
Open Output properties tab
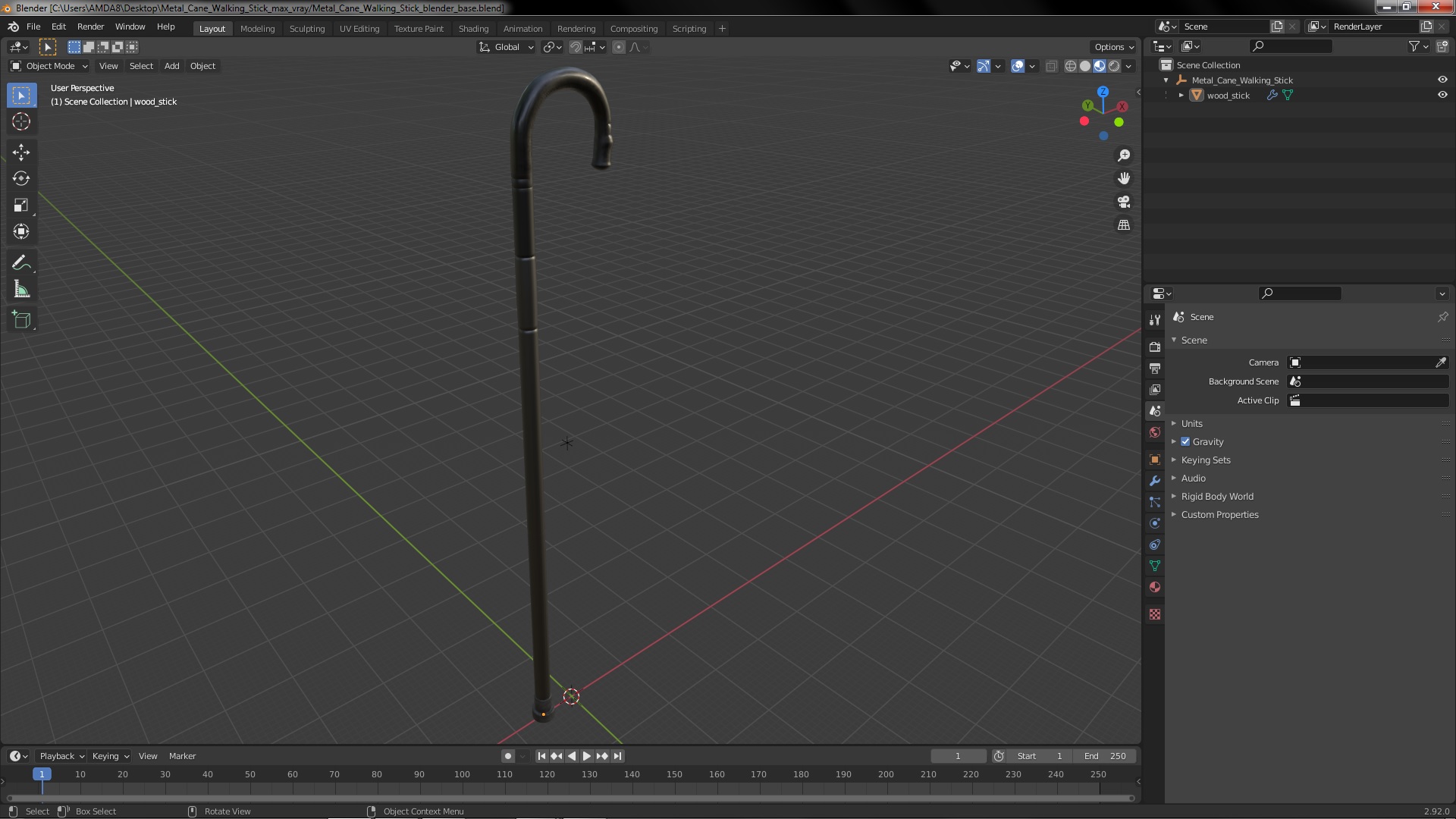[1155, 368]
